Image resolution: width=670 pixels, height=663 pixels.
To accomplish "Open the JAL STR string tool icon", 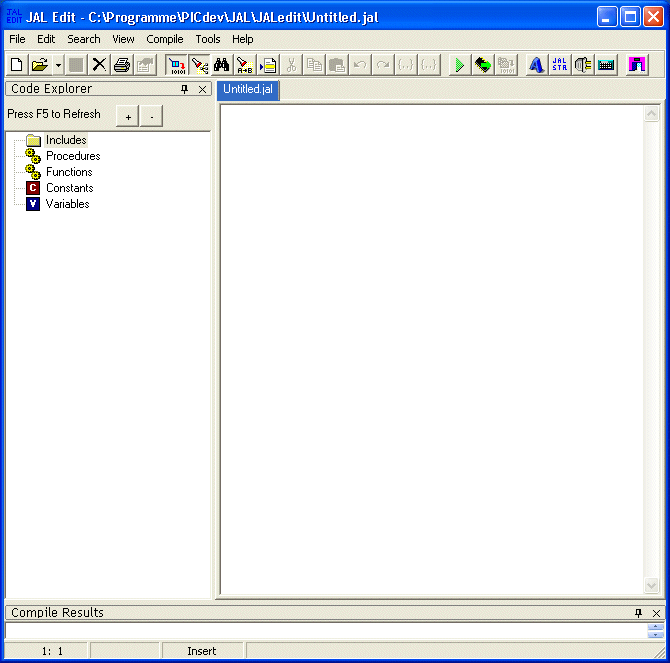I will pos(560,65).
